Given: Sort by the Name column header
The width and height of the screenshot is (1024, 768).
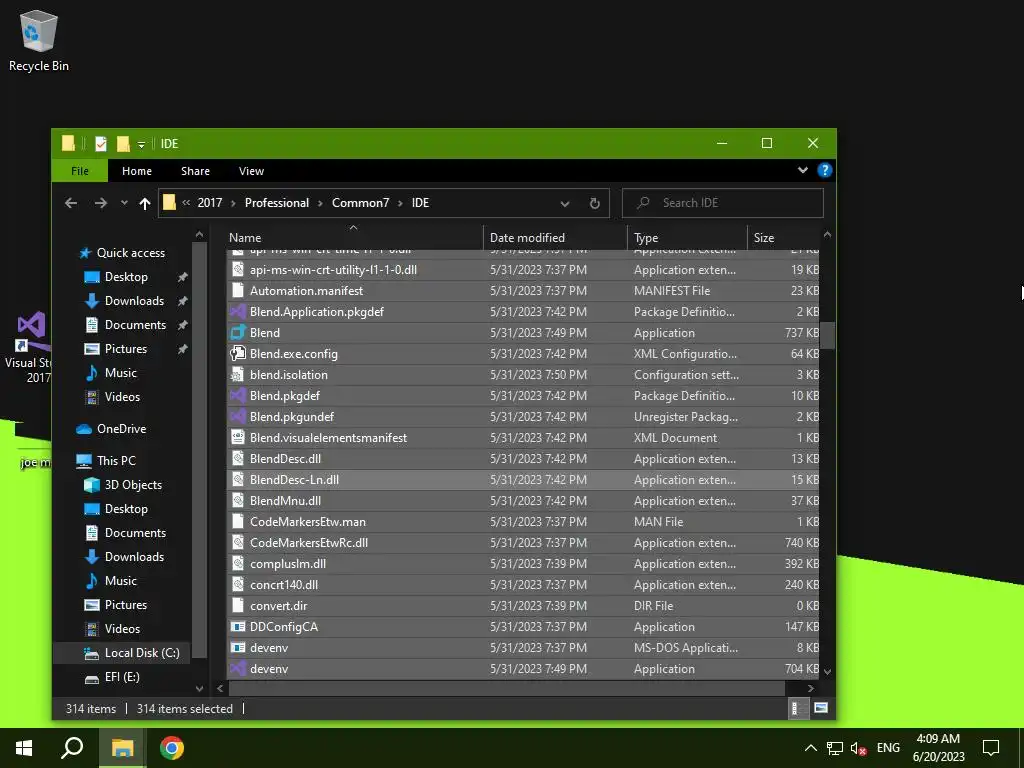Looking at the screenshot, I should 355,238.
